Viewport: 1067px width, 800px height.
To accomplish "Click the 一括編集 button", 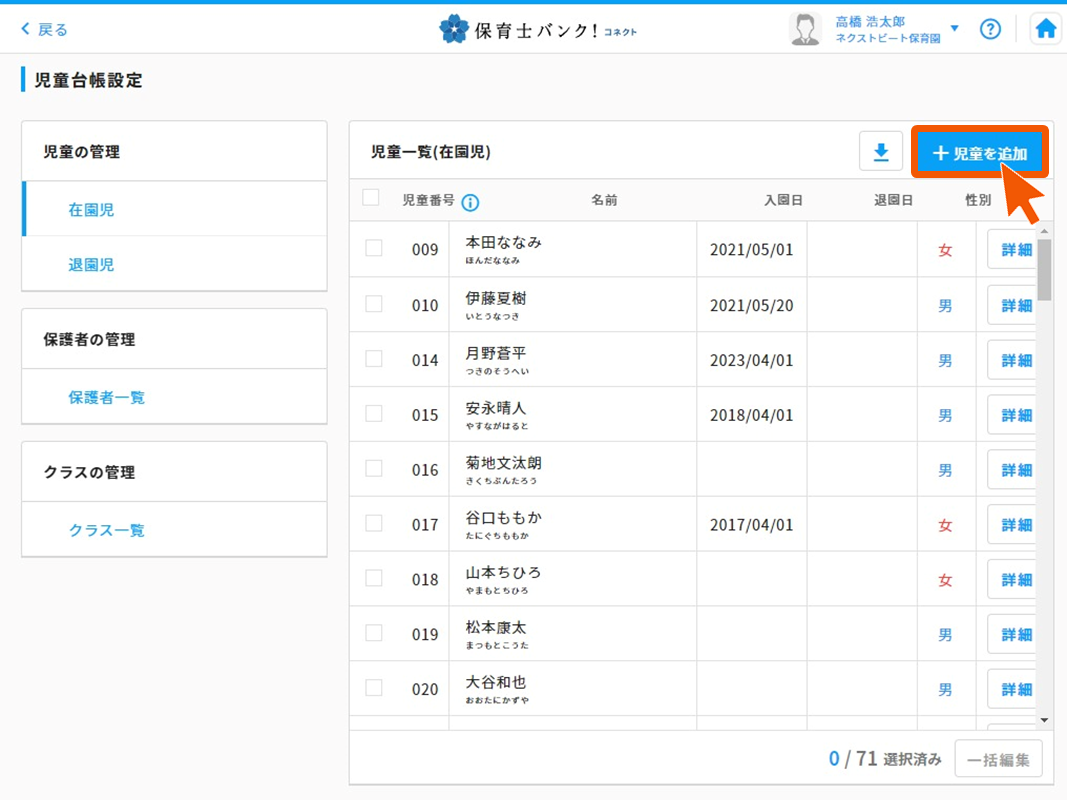I will tap(998, 760).
